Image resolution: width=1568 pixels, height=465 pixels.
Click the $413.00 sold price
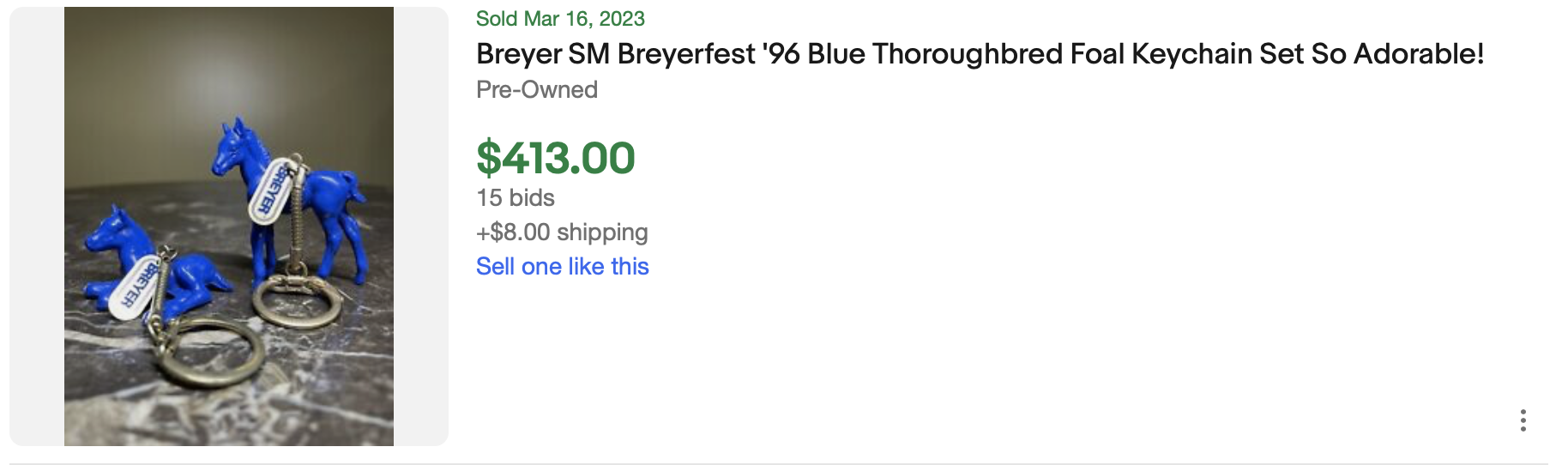[555, 159]
